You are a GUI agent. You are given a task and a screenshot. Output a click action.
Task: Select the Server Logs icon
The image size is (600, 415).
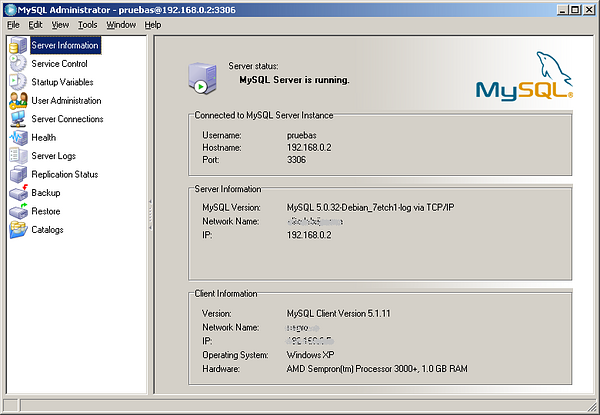click(18, 156)
